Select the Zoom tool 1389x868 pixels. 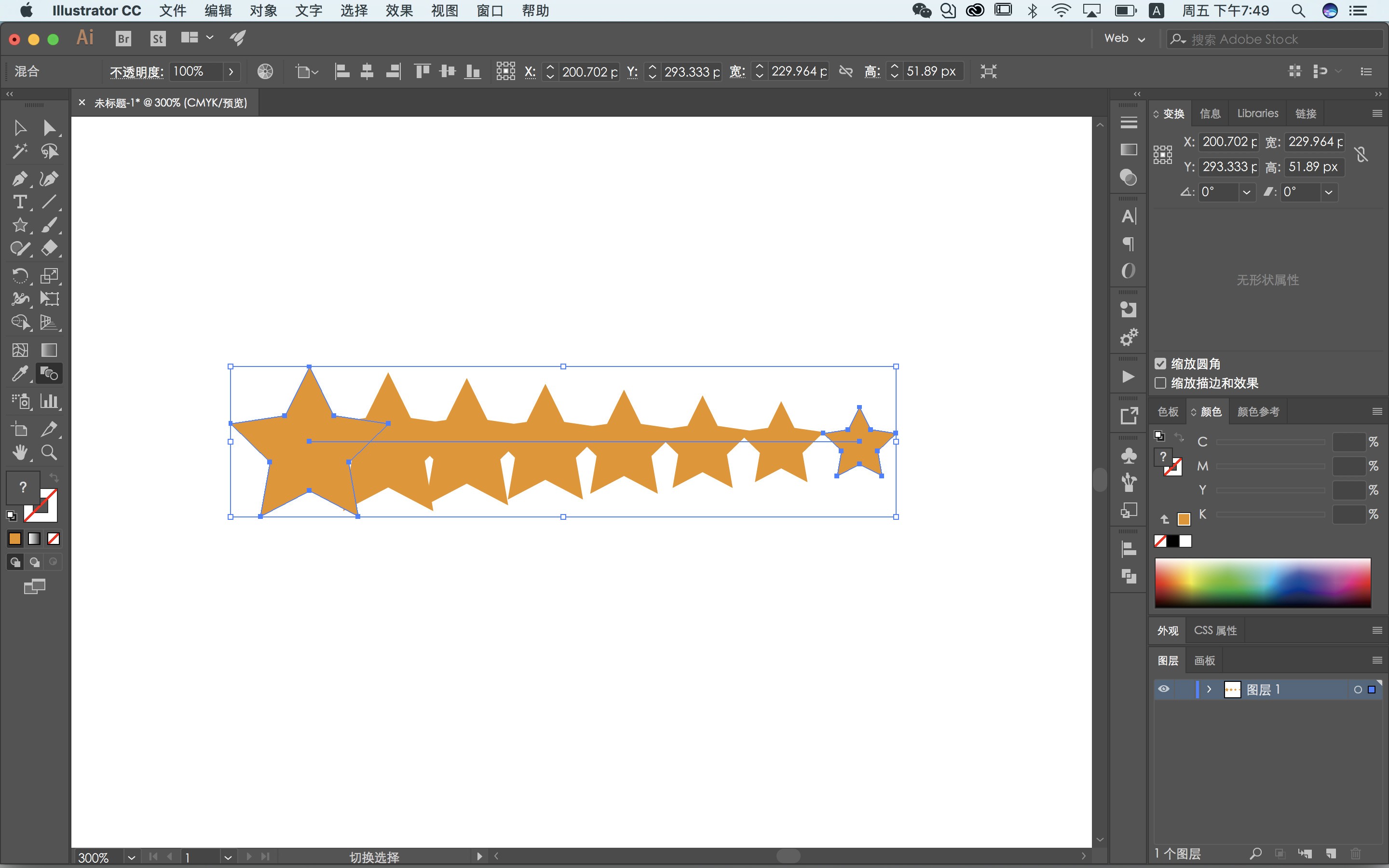49,452
